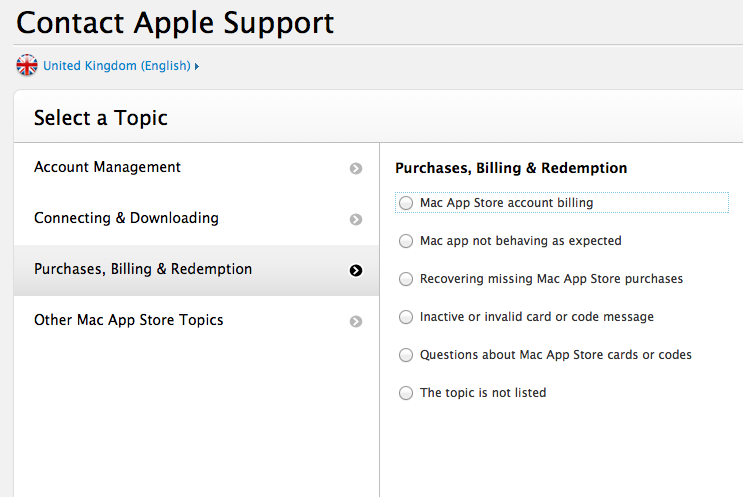
Task: Click the black arrow icon beside Purchases, Billing & Redemption
Action: (x=356, y=270)
